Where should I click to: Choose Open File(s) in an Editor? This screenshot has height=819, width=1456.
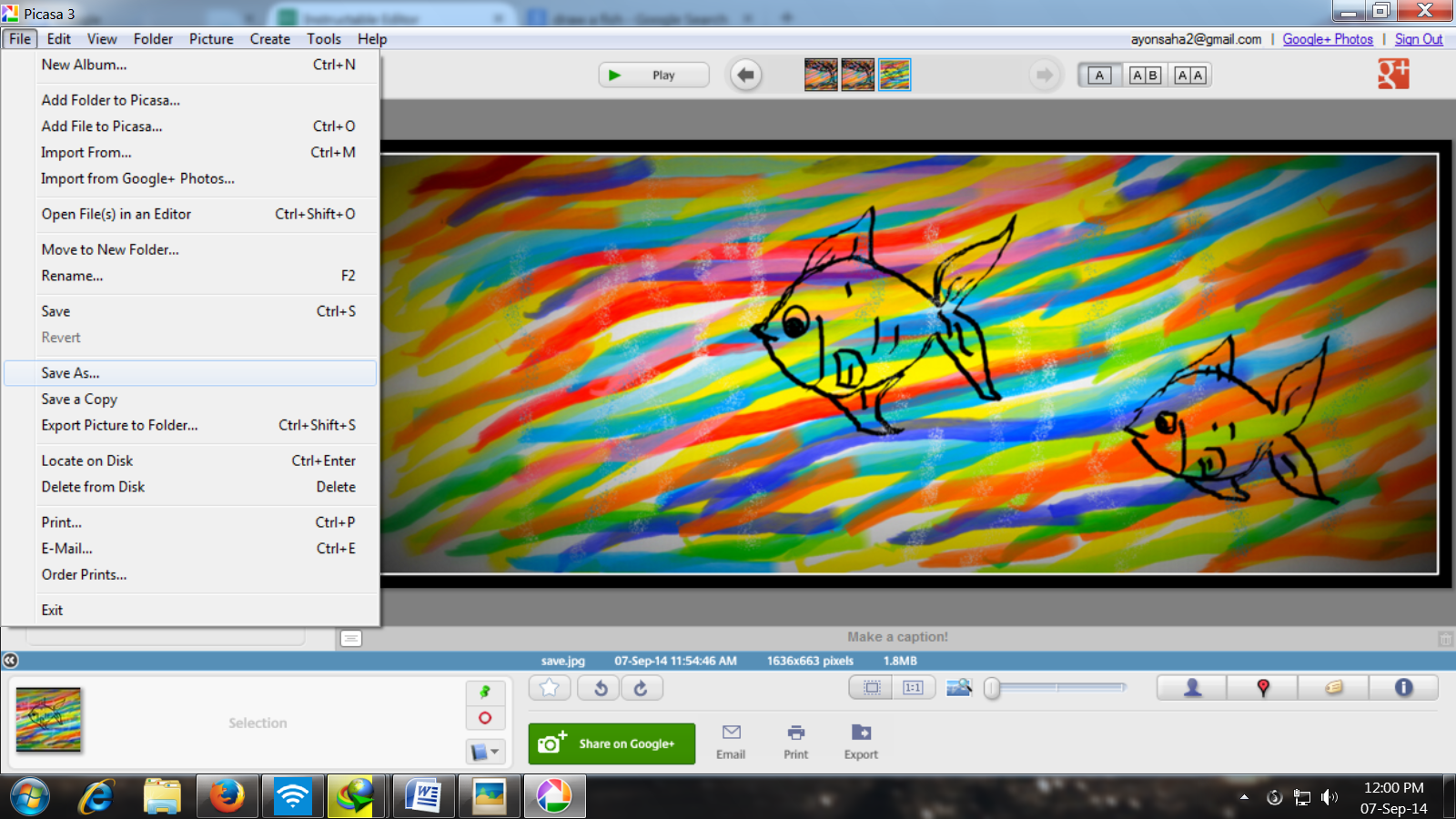coord(190,215)
